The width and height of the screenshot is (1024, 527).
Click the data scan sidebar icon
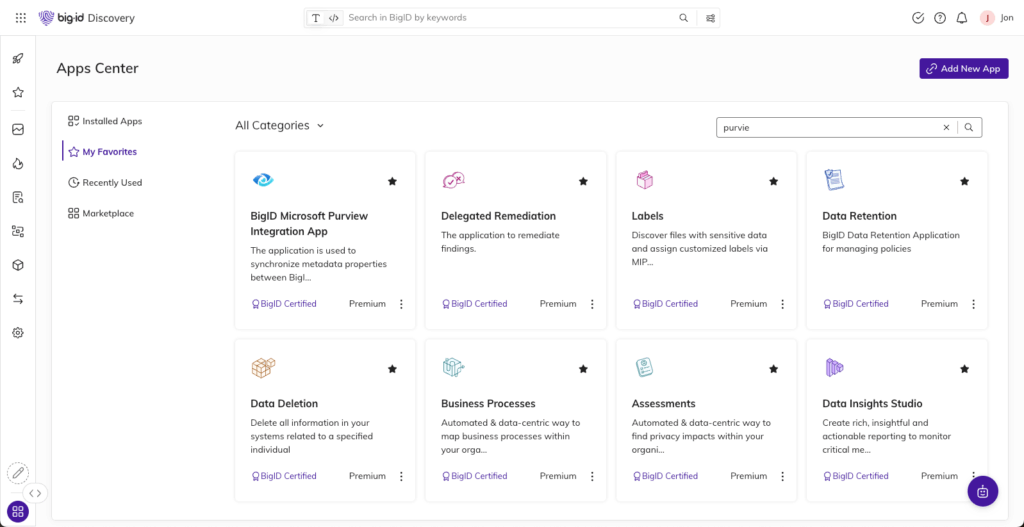tap(18, 231)
